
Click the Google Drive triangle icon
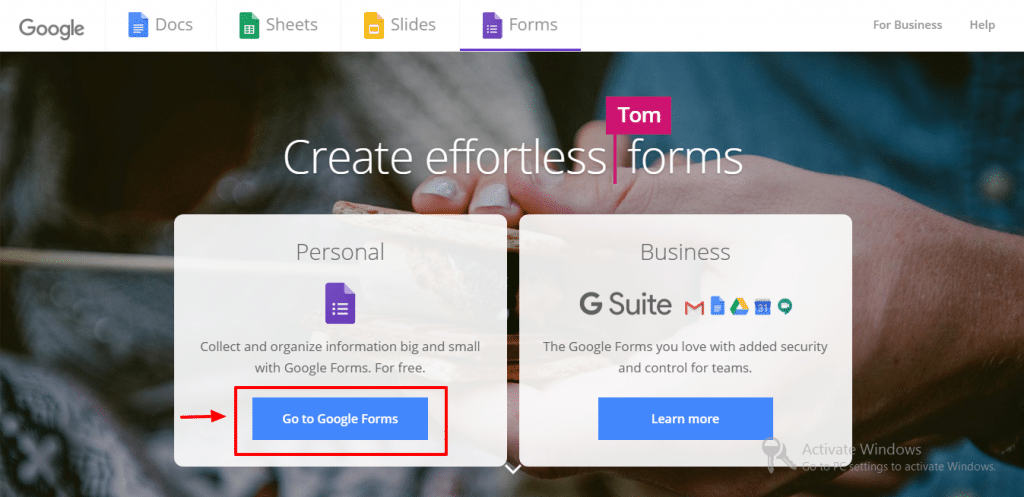(739, 306)
